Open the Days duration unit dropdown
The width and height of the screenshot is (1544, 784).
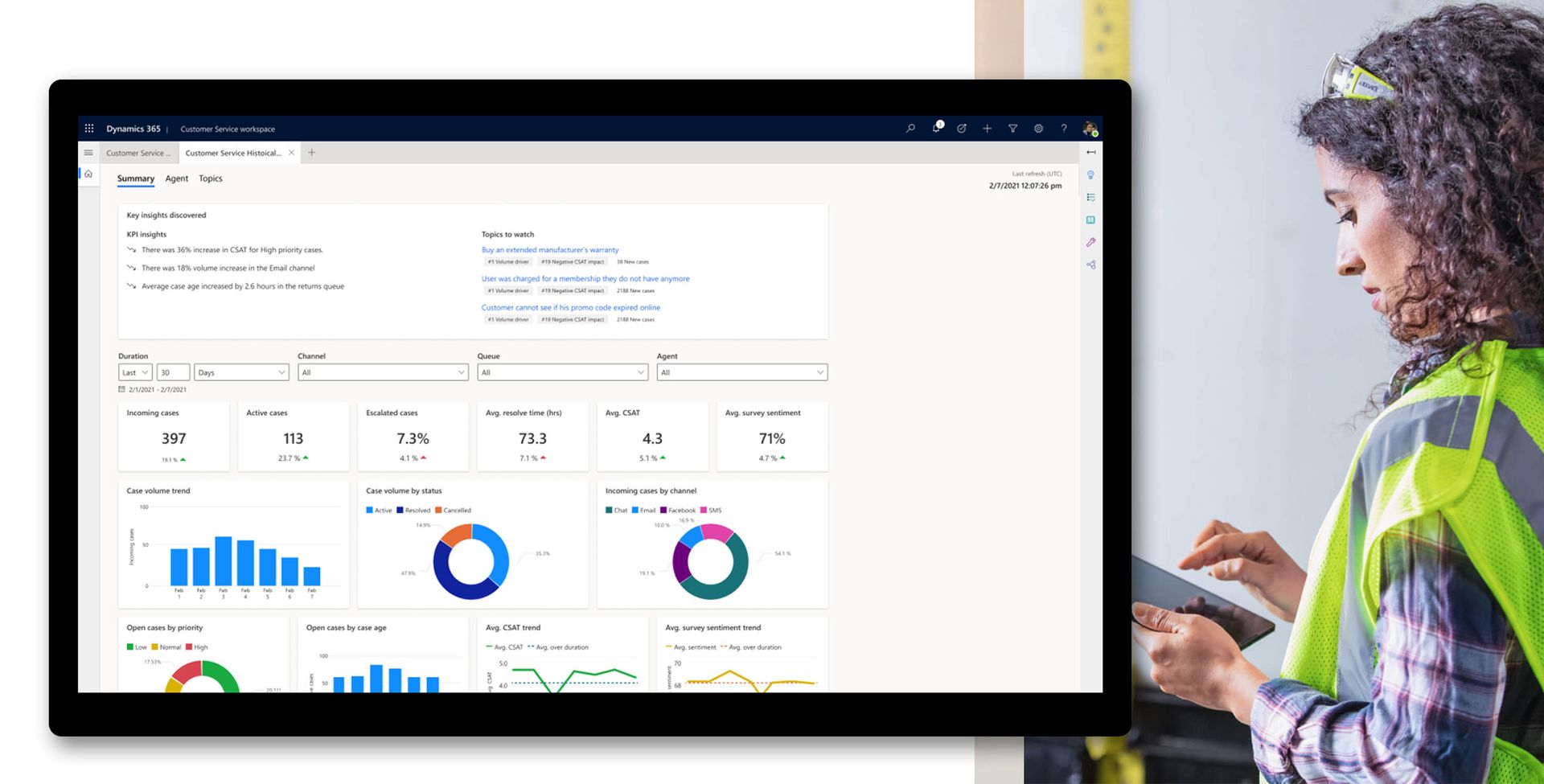[x=241, y=372]
